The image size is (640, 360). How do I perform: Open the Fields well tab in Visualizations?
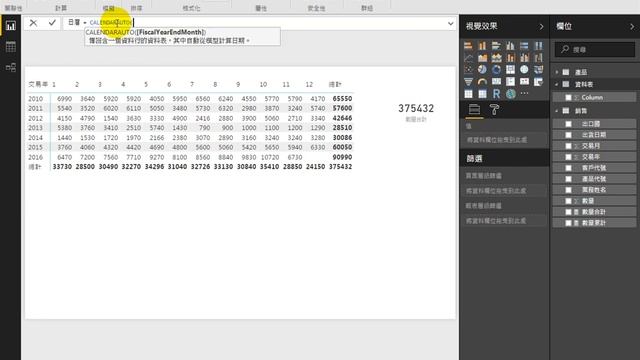click(x=474, y=110)
